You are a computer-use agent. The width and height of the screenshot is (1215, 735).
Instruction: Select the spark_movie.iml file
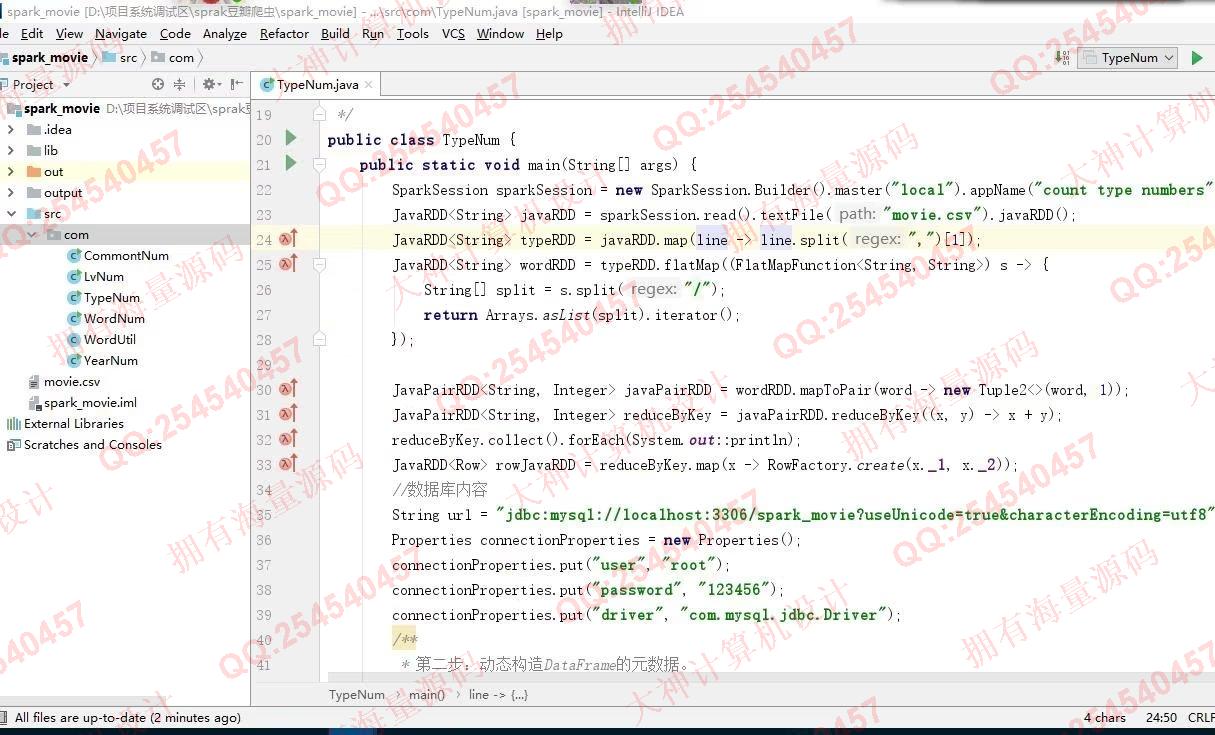[82, 402]
